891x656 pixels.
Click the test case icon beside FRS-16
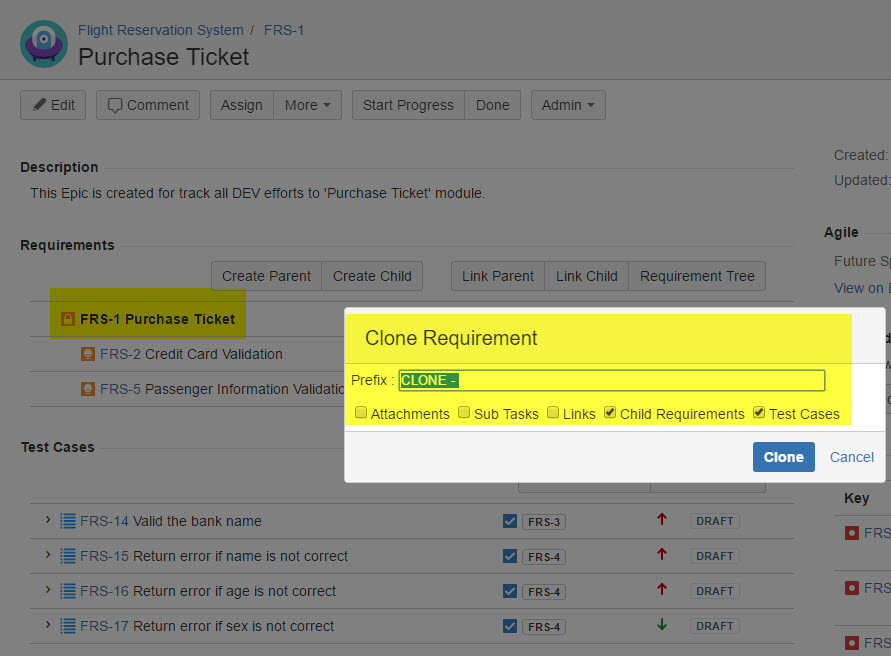[x=68, y=591]
